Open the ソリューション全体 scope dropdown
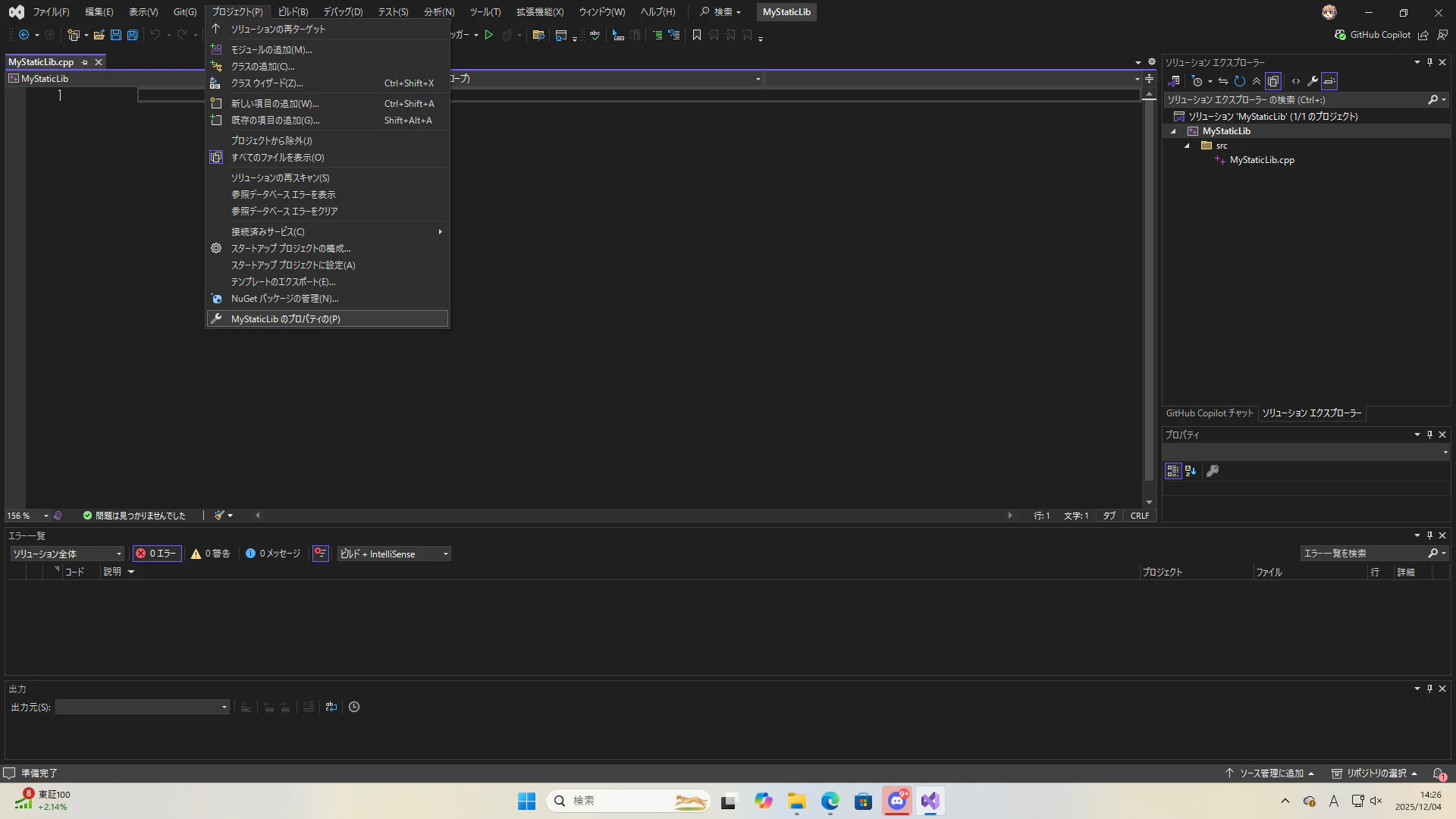This screenshot has width=1456, height=819. pyautogui.click(x=67, y=554)
